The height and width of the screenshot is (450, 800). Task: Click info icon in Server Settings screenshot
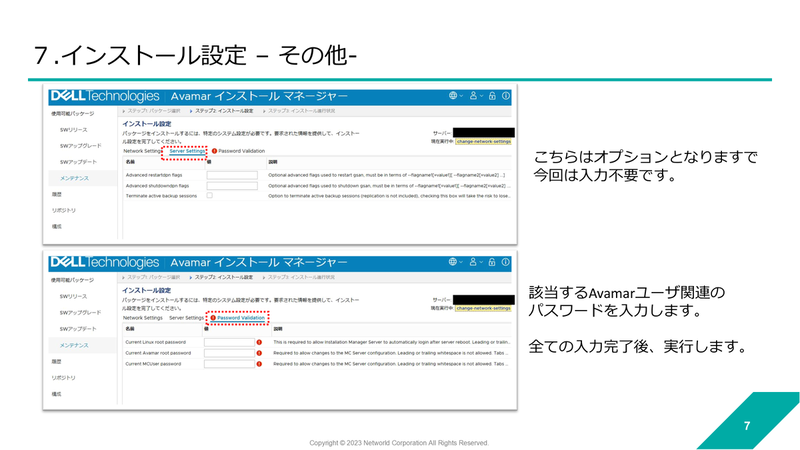click(506, 95)
